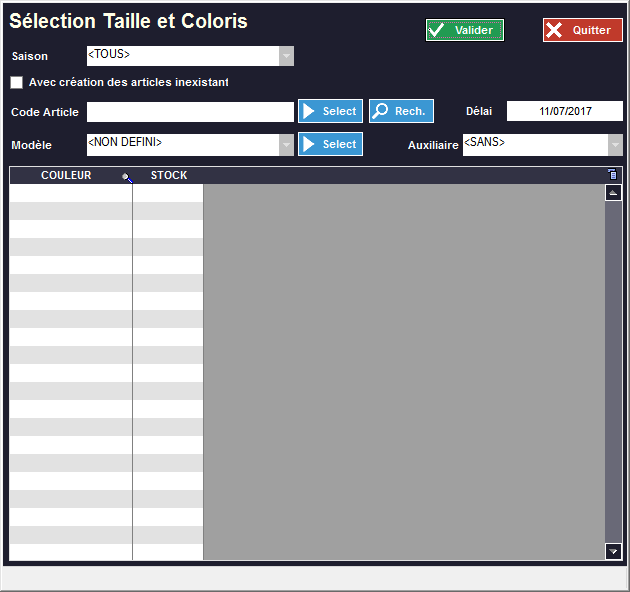This screenshot has height=592, width=630.
Task: Click the scroll up arrow of the table
Action: click(613, 192)
